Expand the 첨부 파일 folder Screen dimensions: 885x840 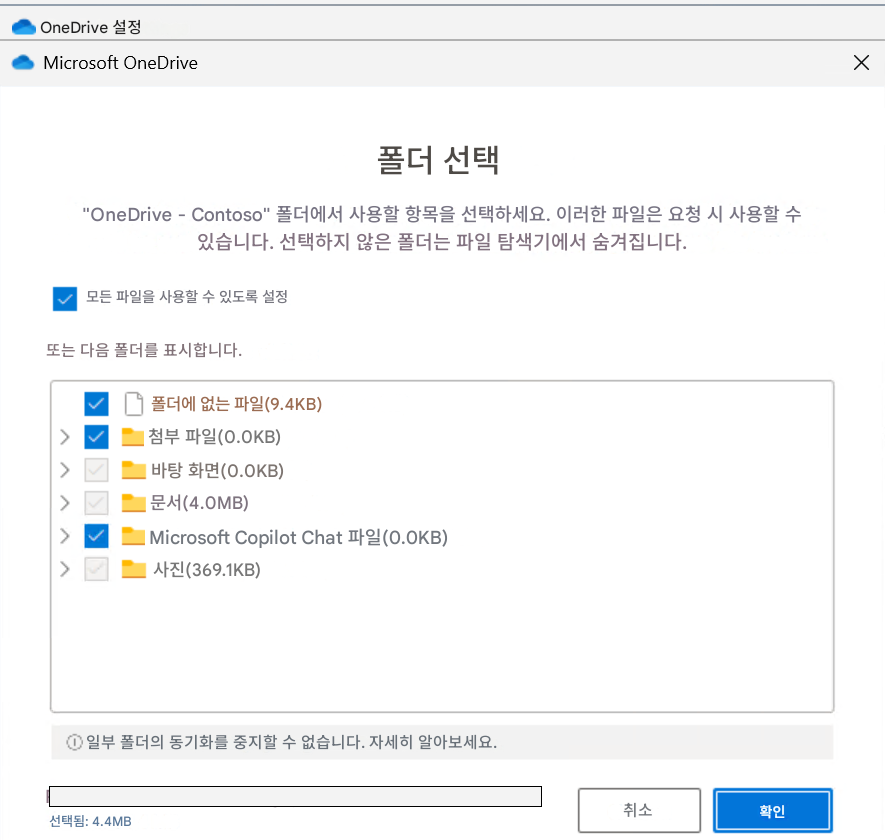[x=65, y=436]
